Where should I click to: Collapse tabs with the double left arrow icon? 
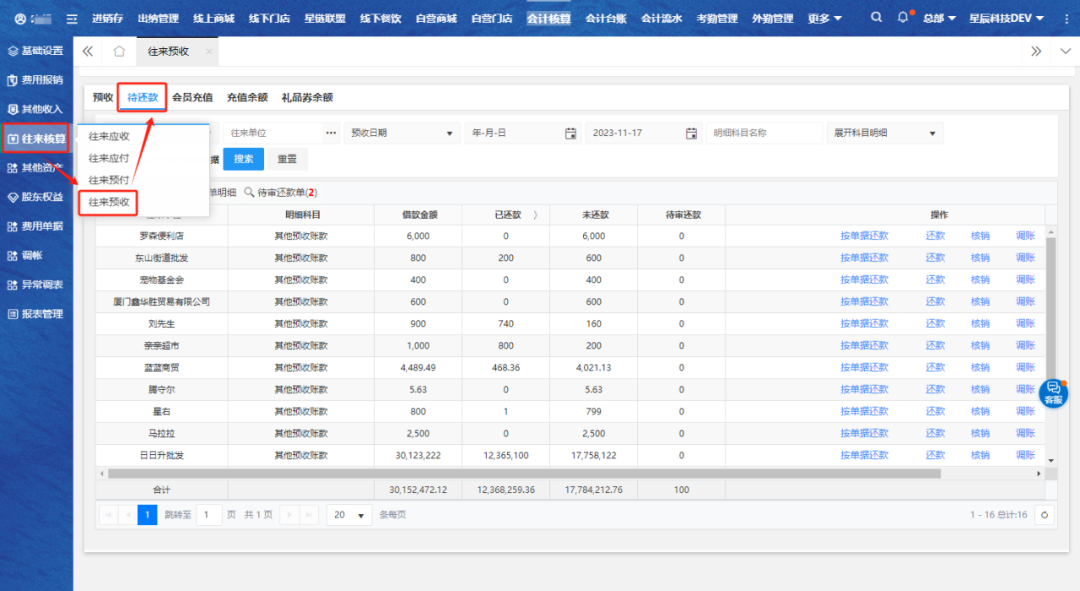[88, 51]
